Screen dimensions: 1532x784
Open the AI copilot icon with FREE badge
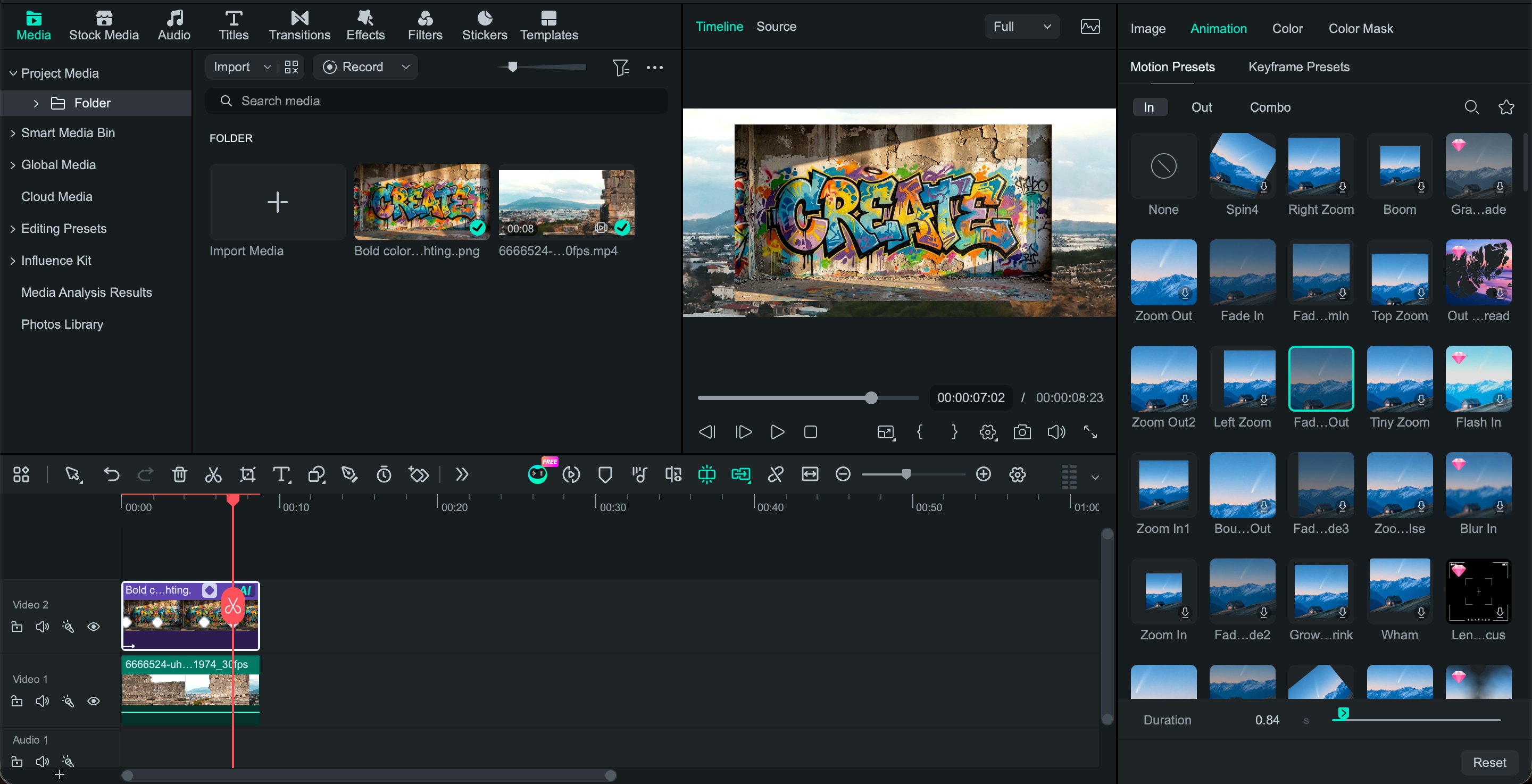point(538,474)
